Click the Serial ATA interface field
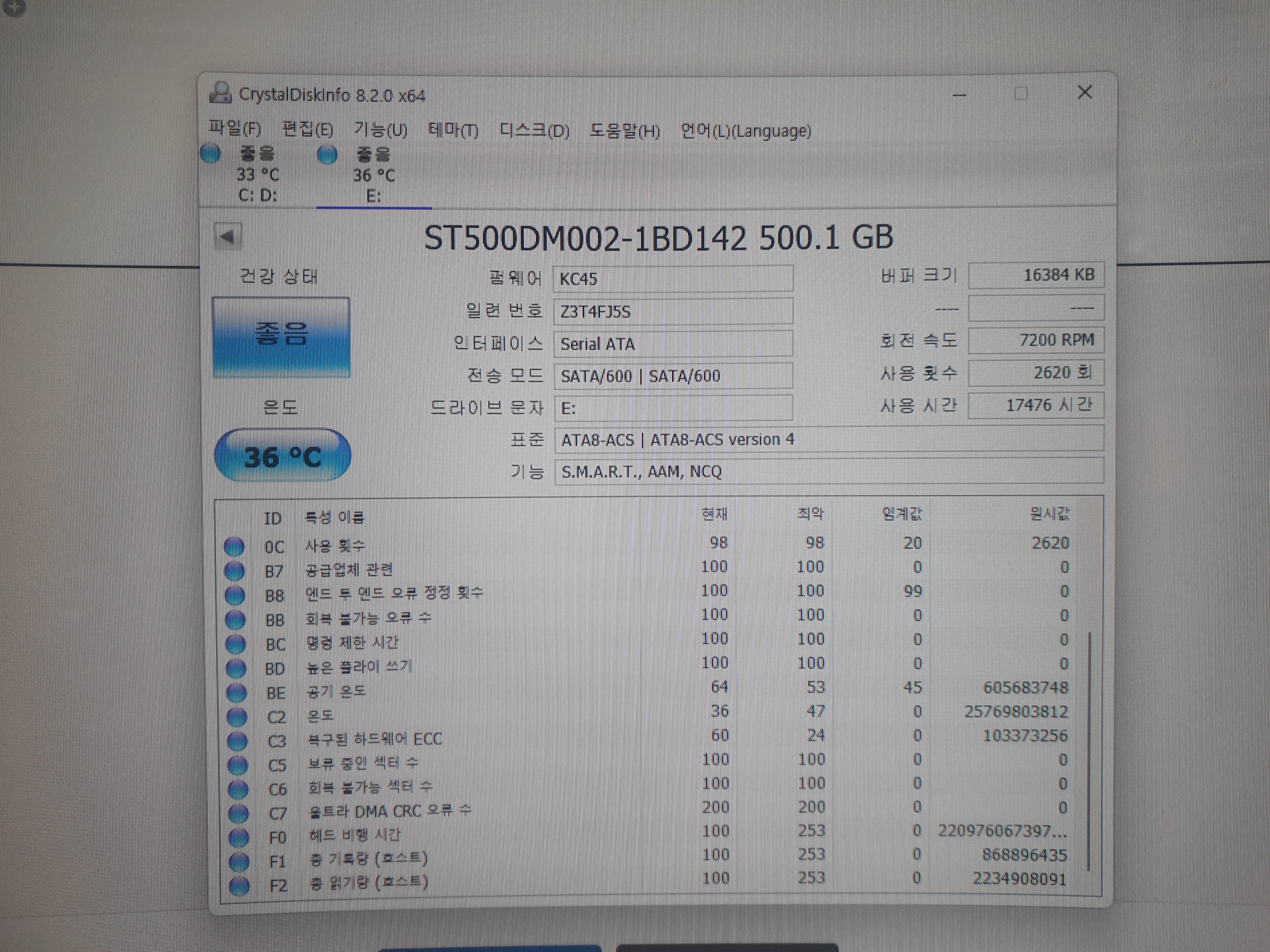 pos(673,344)
